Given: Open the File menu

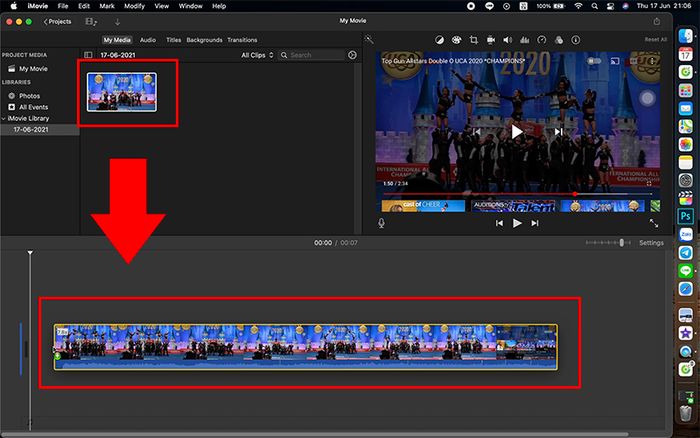Looking at the screenshot, I should tap(63, 6).
